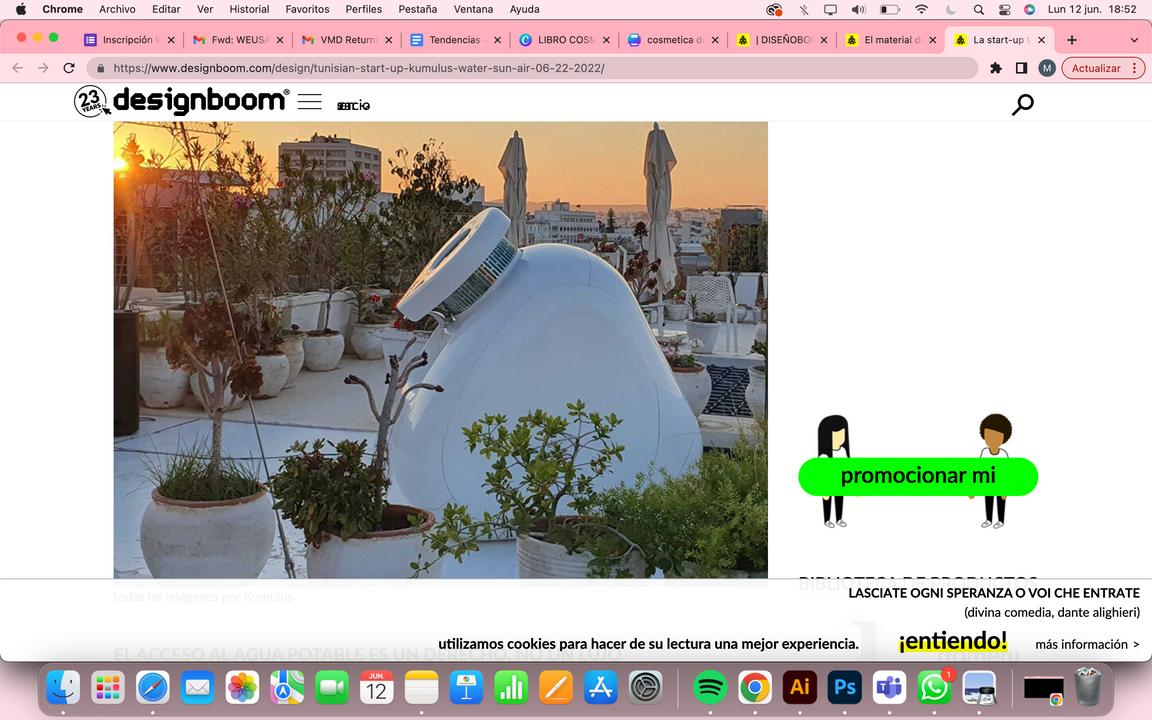Image resolution: width=1152 pixels, height=720 pixels.
Task: Open Creative Cloud menu bar icon
Action: tap(774, 10)
